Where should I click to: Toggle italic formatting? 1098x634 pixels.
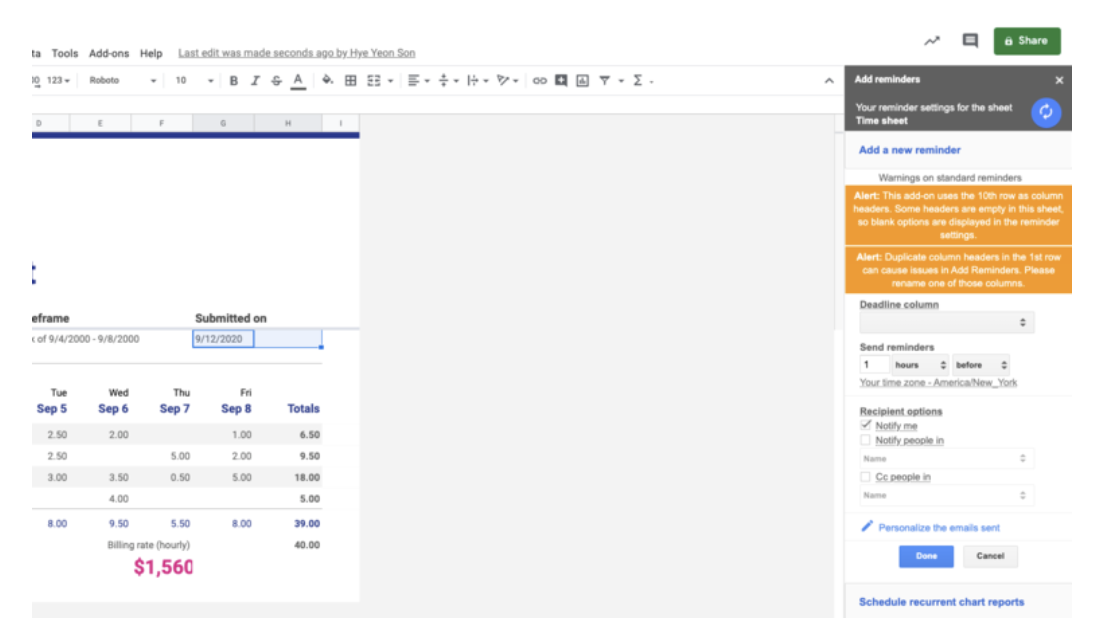coord(255,81)
